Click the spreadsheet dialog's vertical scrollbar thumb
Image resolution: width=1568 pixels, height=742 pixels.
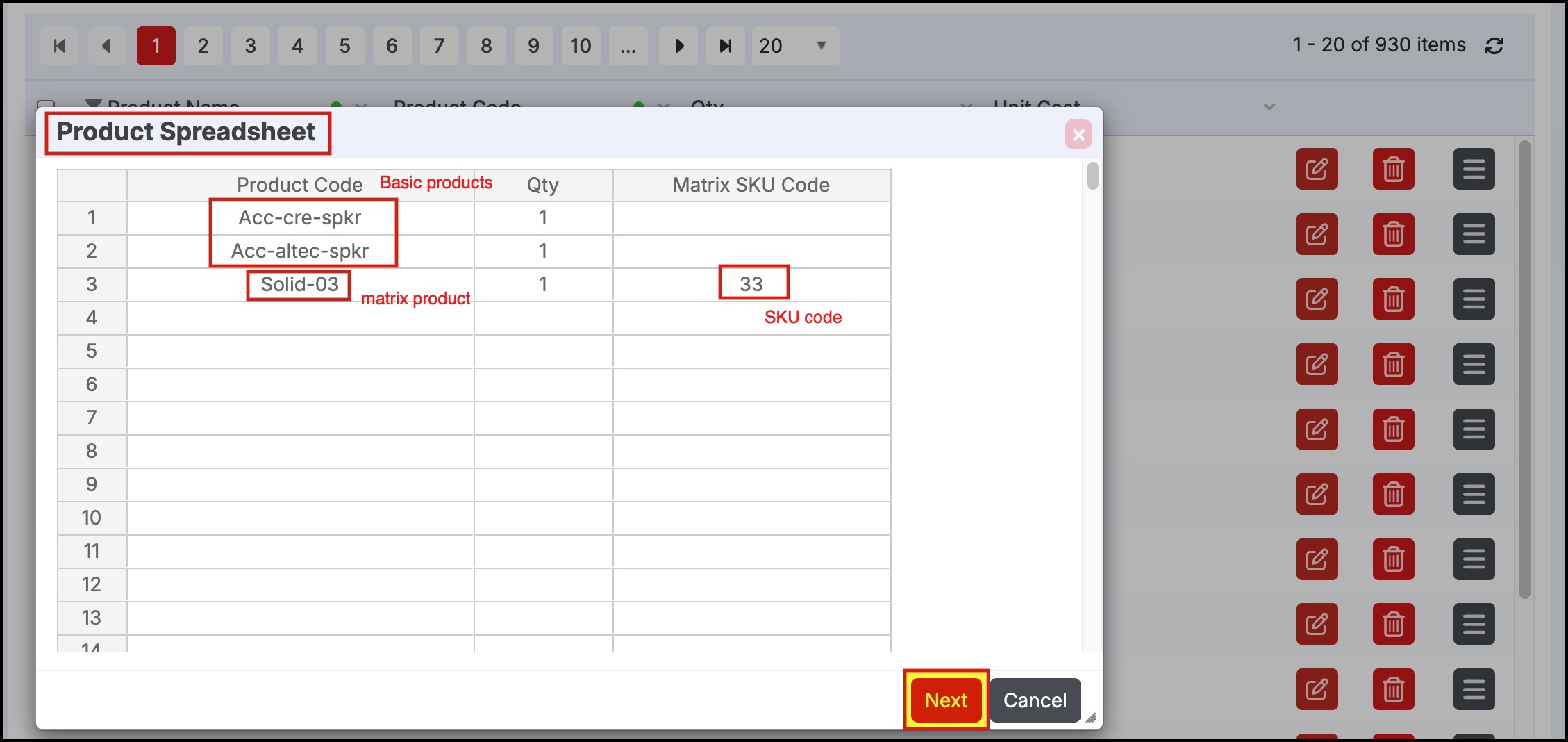coord(1093,176)
